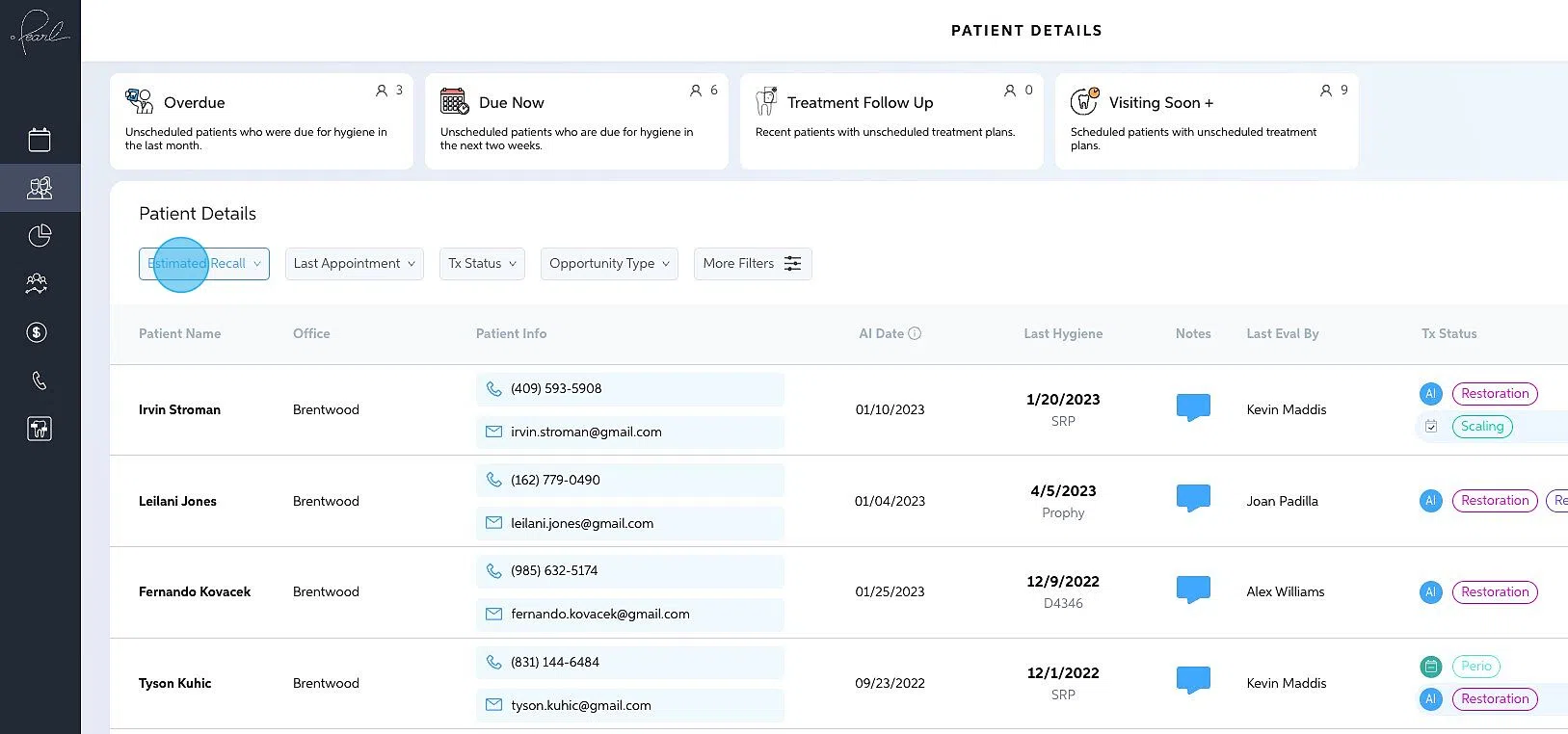
Task: Click the Perio tag
Action: (1476, 667)
